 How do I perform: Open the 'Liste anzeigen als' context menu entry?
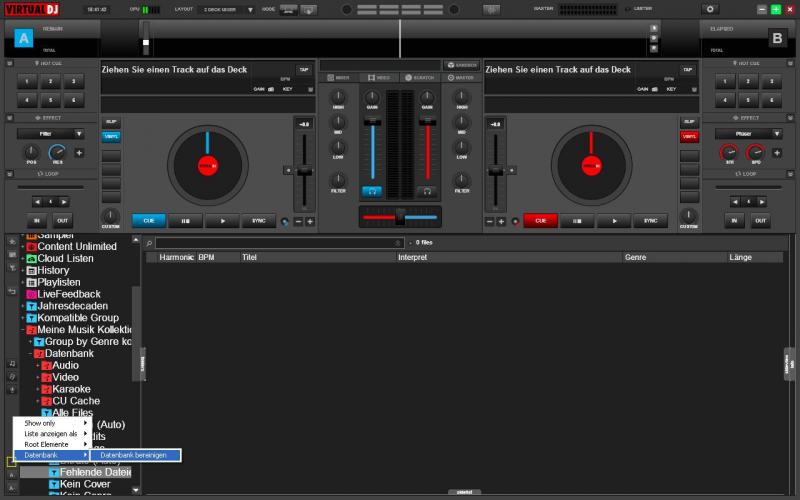tap(50, 434)
